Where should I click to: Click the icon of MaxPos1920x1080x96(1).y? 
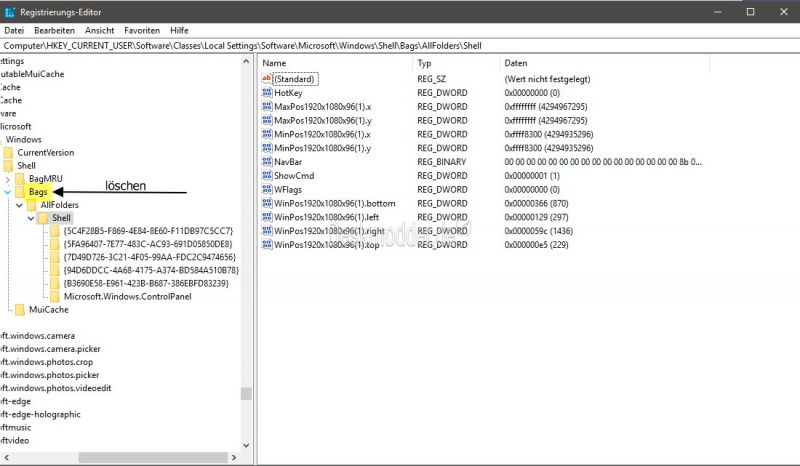tap(266, 120)
